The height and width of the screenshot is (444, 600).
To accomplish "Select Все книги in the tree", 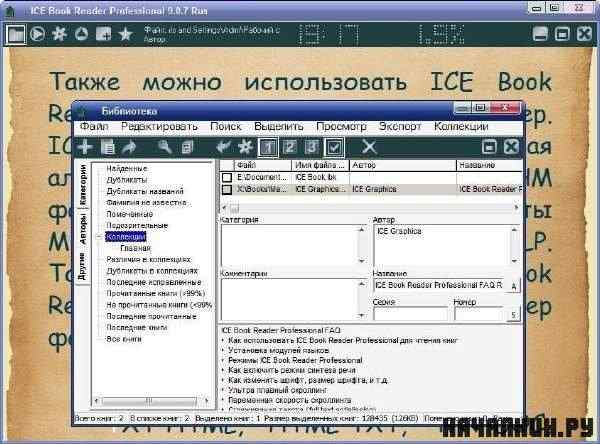I will pos(124,339).
